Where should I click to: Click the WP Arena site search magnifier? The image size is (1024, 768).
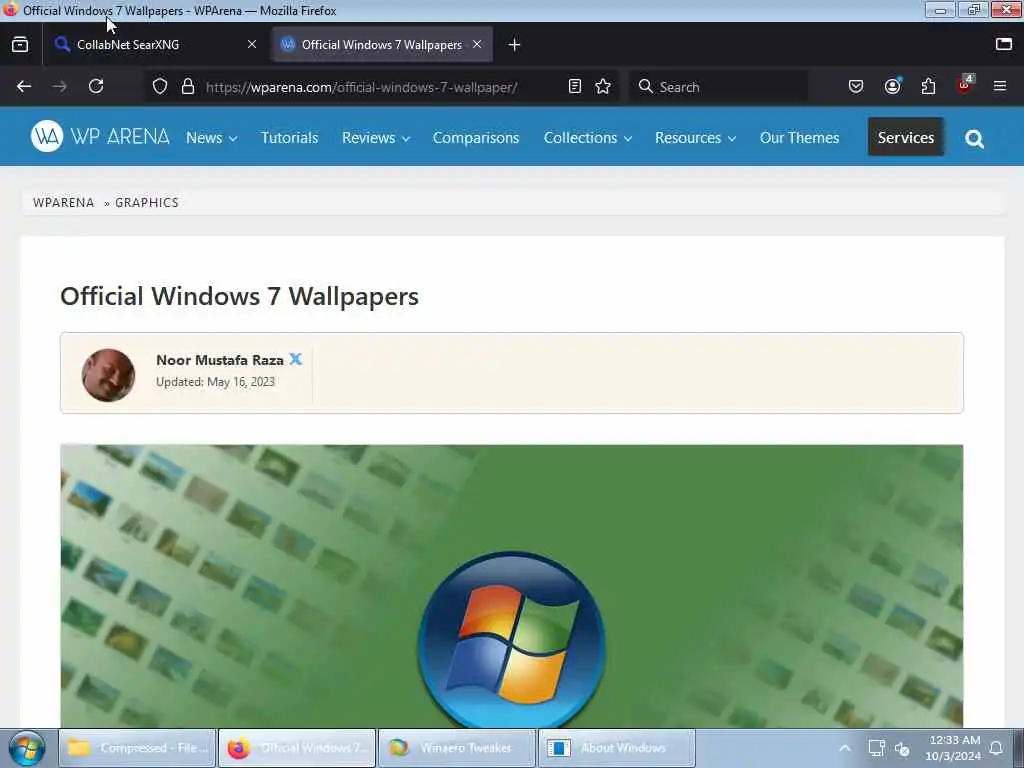[974, 138]
